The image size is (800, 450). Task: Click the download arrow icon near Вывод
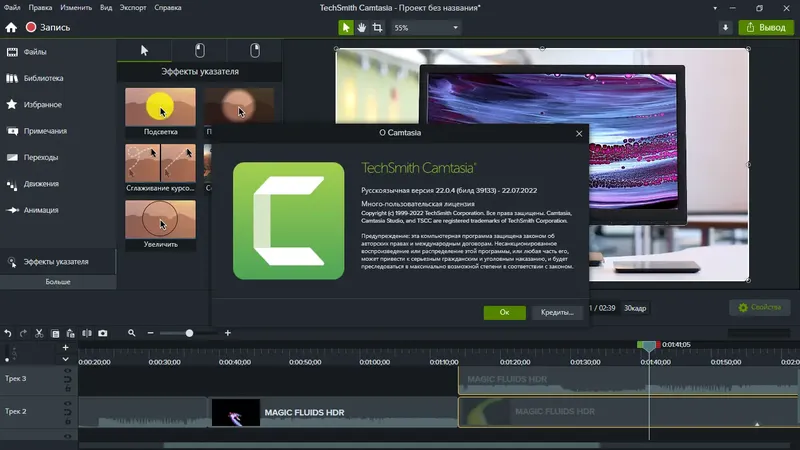(725, 28)
